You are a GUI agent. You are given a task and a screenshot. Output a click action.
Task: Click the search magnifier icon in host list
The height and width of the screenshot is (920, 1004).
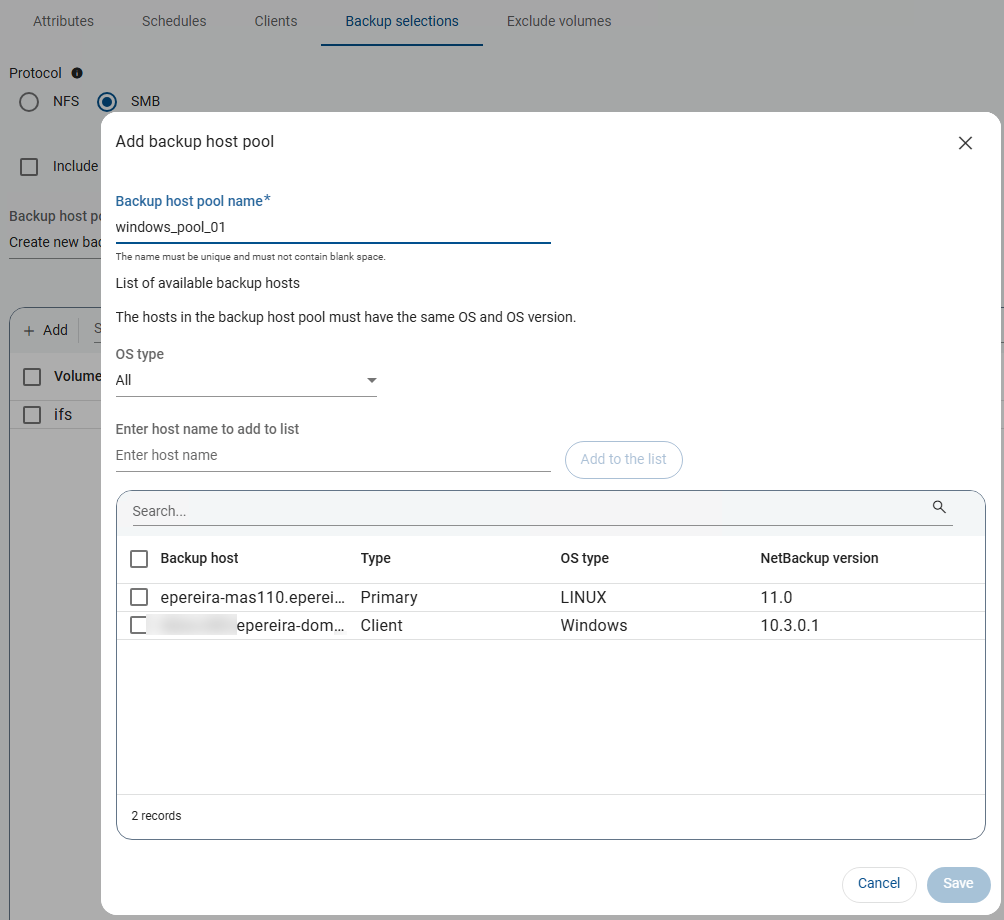939,507
